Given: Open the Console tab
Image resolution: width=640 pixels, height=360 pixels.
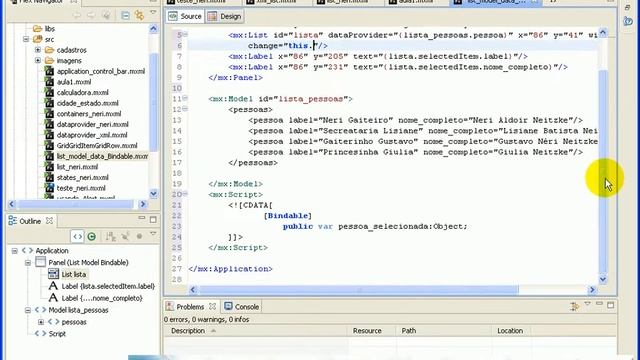Looking at the screenshot, I should coord(242,307).
